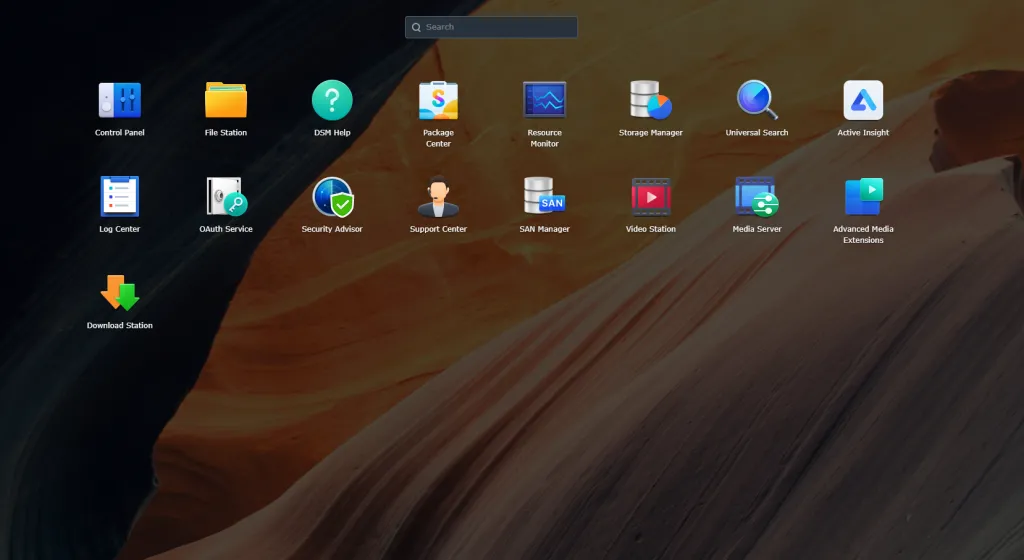The height and width of the screenshot is (560, 1024).
Task: Open Active Insight
Action: pos(863,101)
